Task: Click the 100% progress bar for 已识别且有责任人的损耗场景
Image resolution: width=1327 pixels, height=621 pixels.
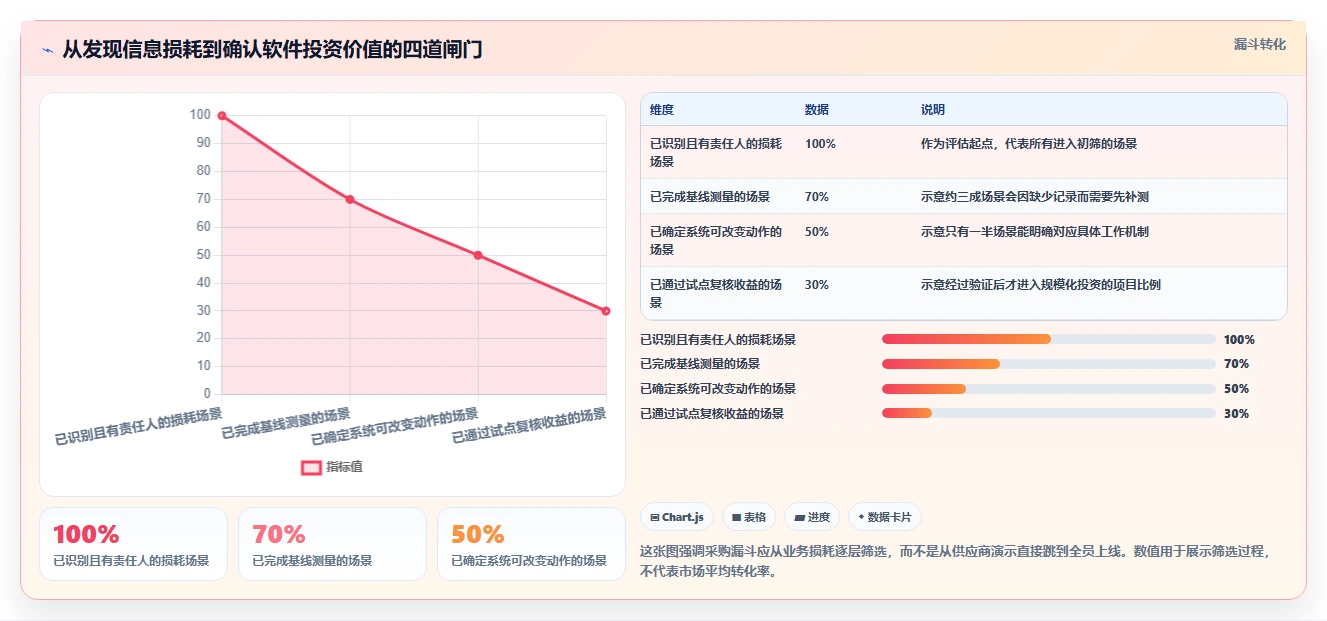Action: [1048, 339]
